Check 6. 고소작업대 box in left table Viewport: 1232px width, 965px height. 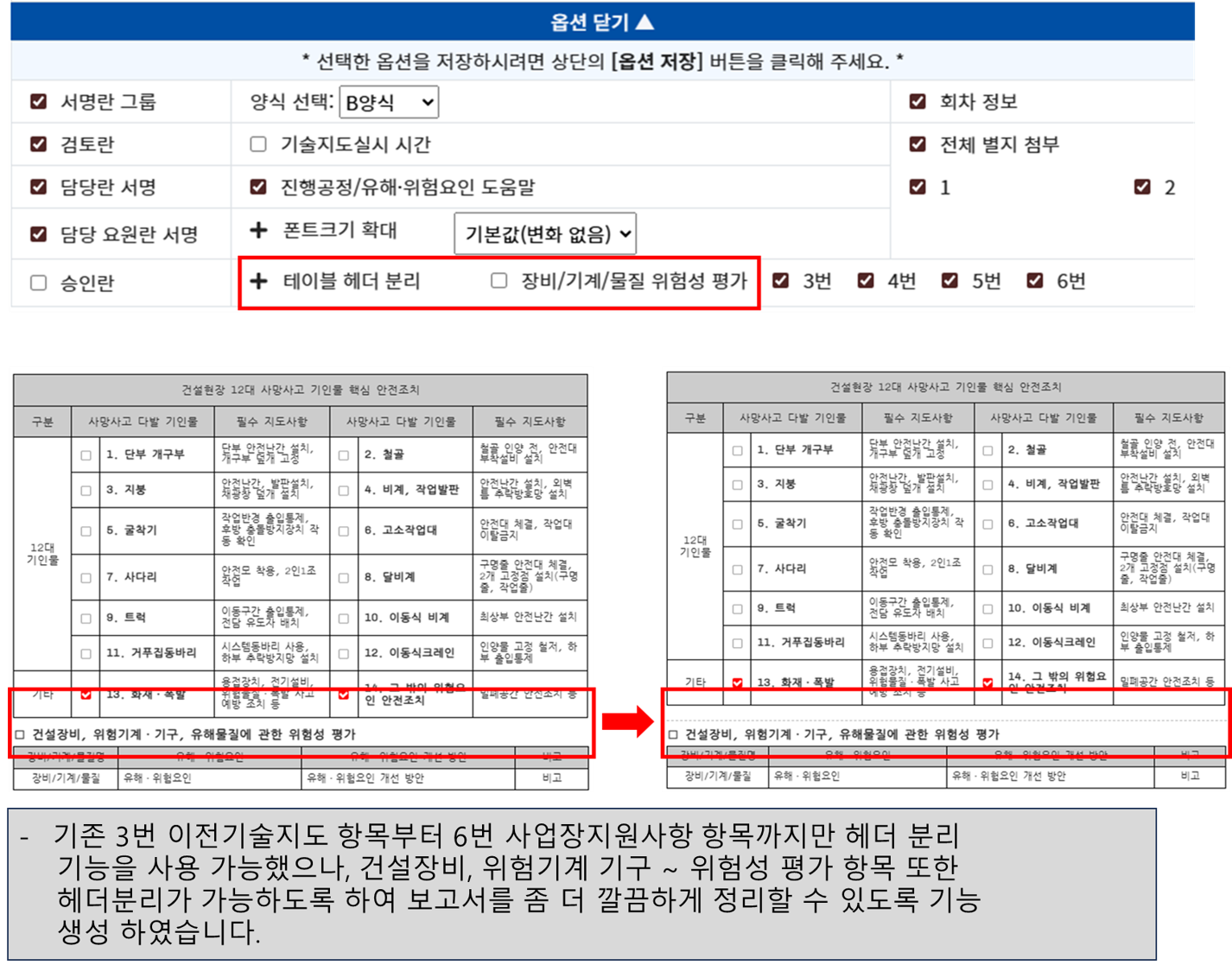click(x=344, y=530)
